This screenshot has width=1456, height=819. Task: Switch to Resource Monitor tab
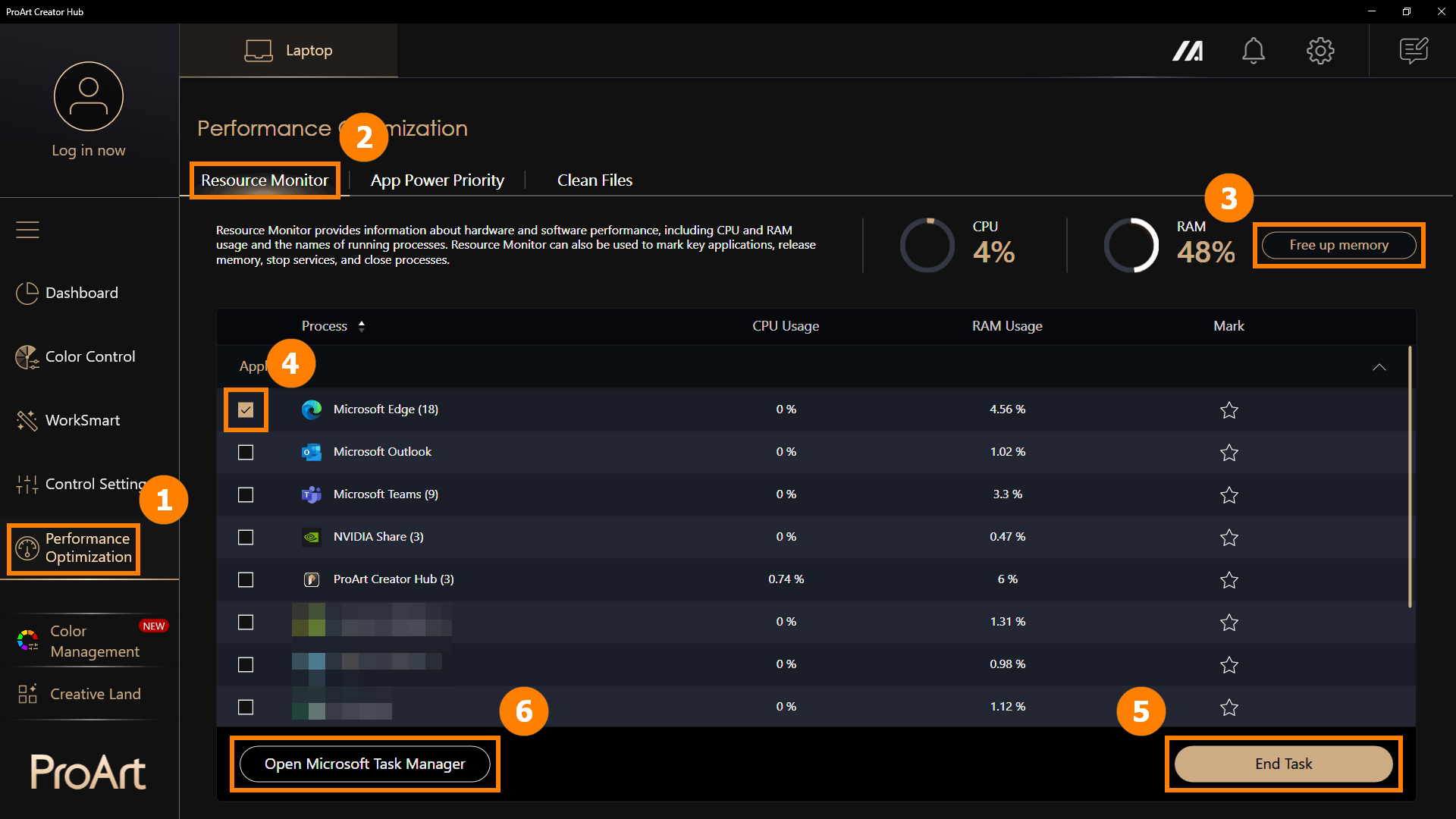click(x=265, y=180)
